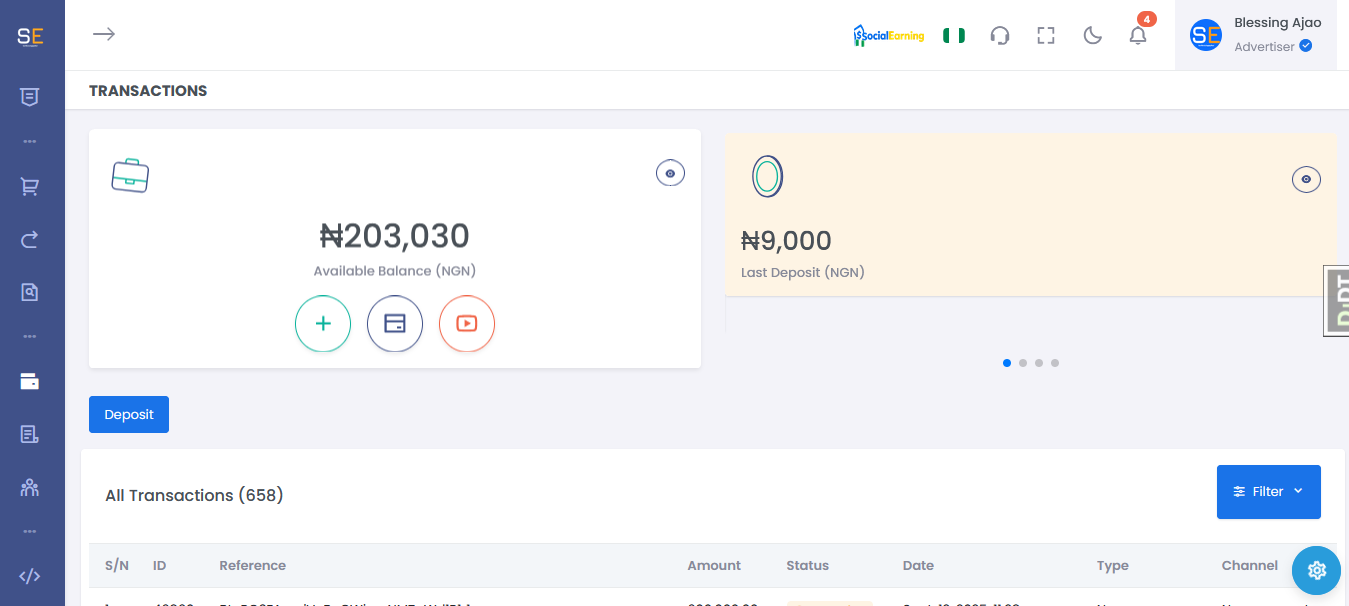Expand the Filter dropdown
This screenshot has height=606, width=1349.
(x=1268, y=492)
